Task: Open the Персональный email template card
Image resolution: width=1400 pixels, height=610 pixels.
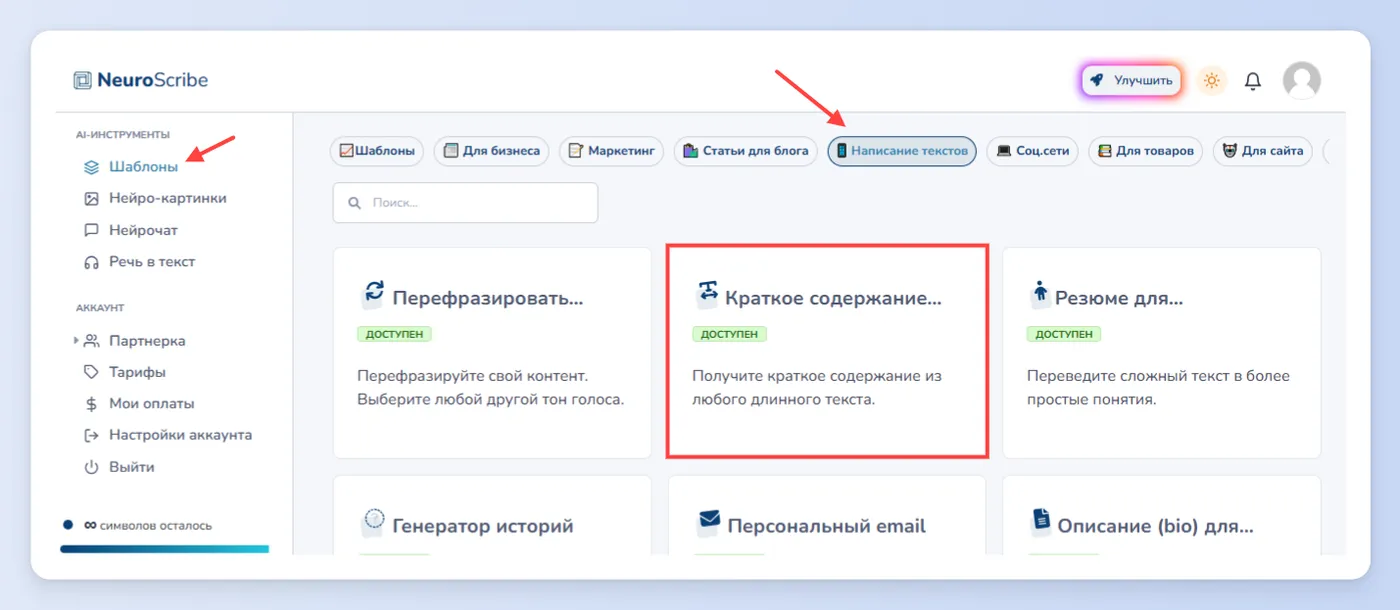Action: [827, 514]
